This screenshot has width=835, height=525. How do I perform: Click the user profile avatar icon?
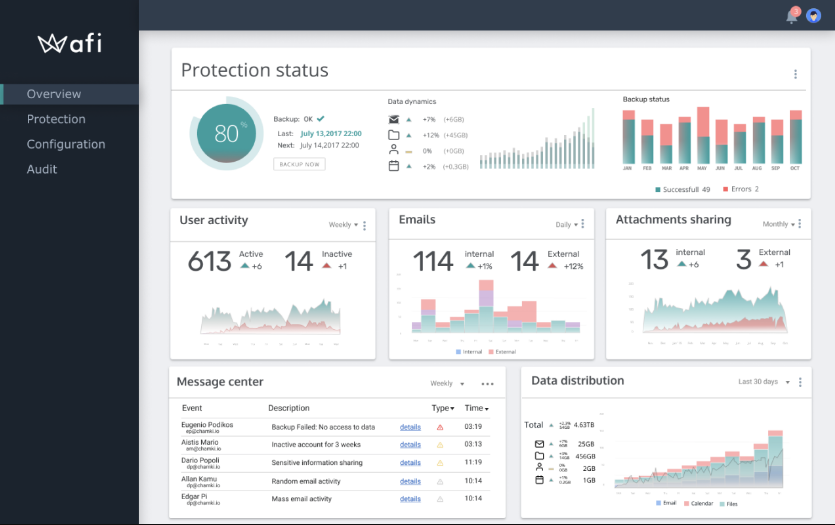pyautogui.click(x=813, y=16)
